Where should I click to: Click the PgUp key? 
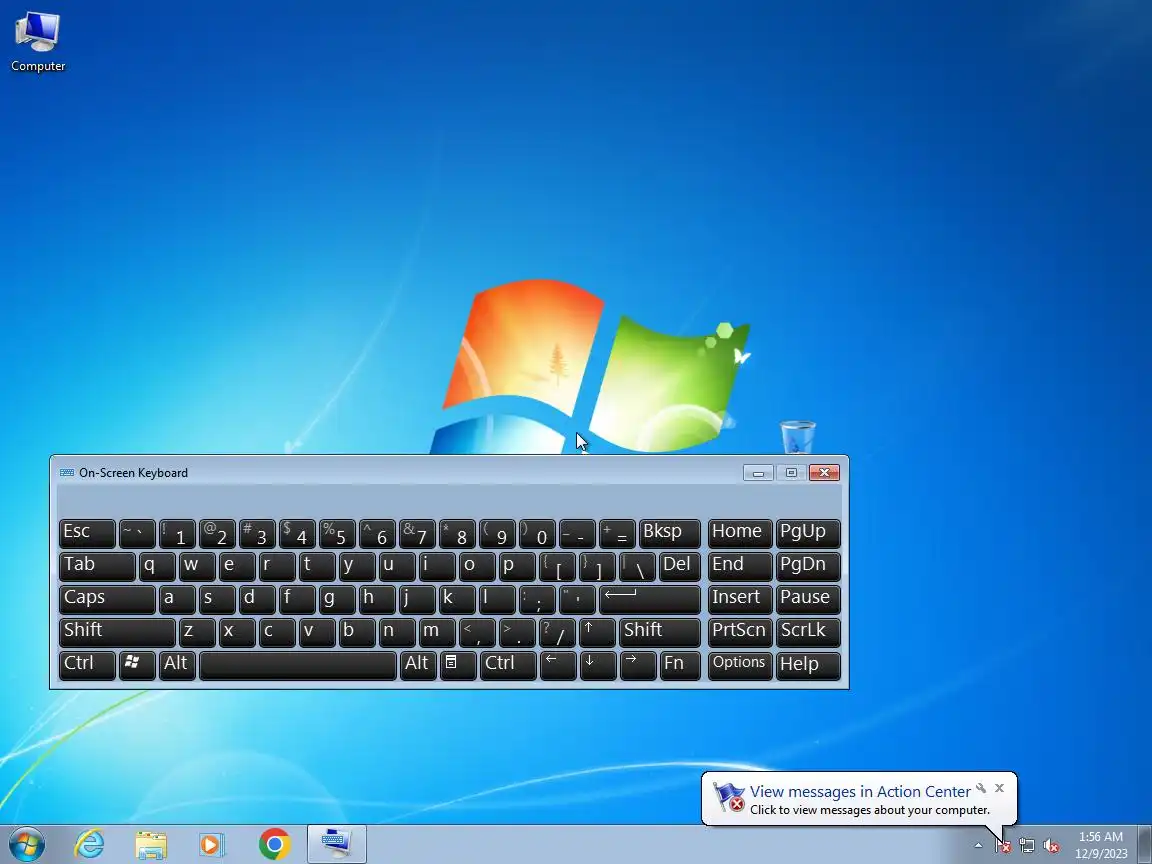click(x=807, y=533)
